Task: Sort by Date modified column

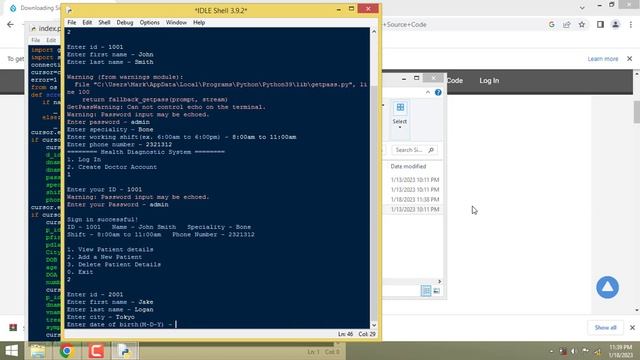Action: (408, 166)
